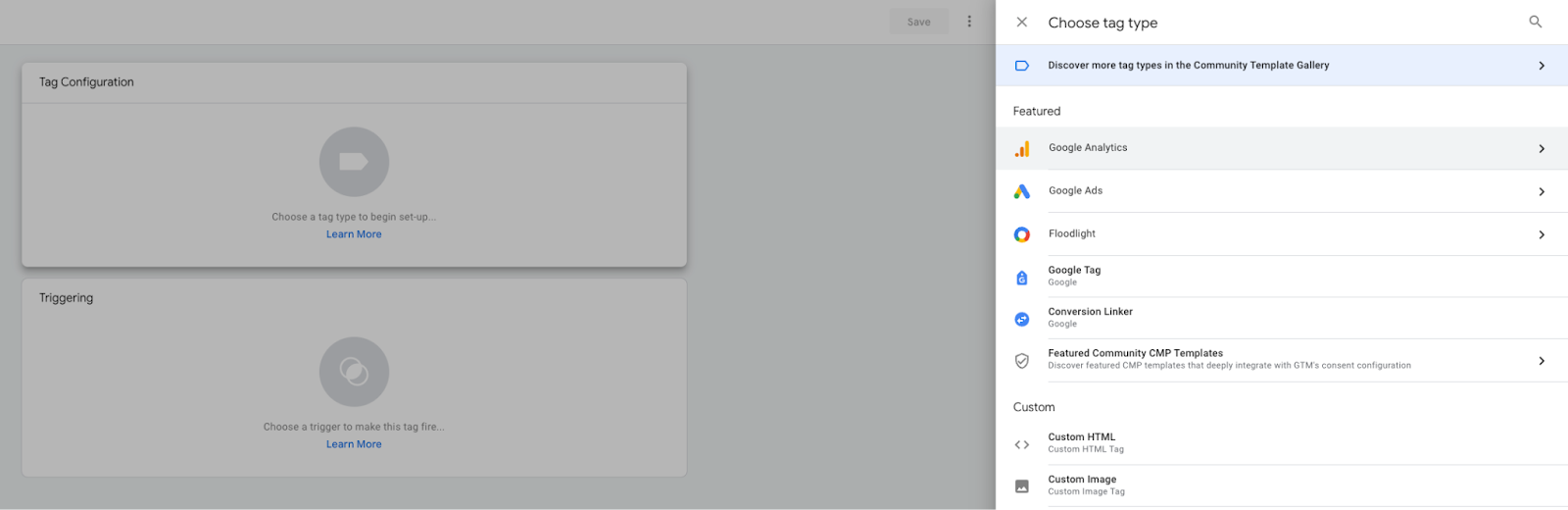Choose the Custom HTML tag type
Image resolution: width=1568 pixels, height=510 pixels.
pyautogui.click(x=1282, y=443)
